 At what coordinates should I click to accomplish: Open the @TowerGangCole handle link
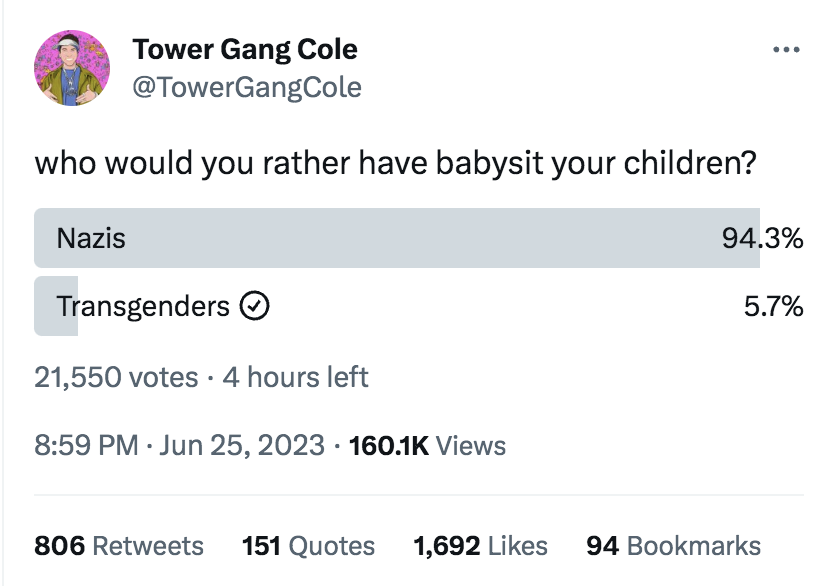click(x=246, y=88)
